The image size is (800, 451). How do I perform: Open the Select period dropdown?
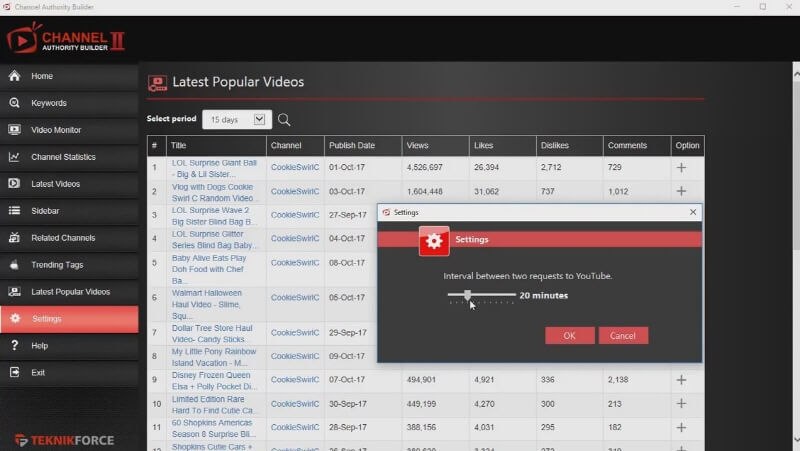point(237,119)
